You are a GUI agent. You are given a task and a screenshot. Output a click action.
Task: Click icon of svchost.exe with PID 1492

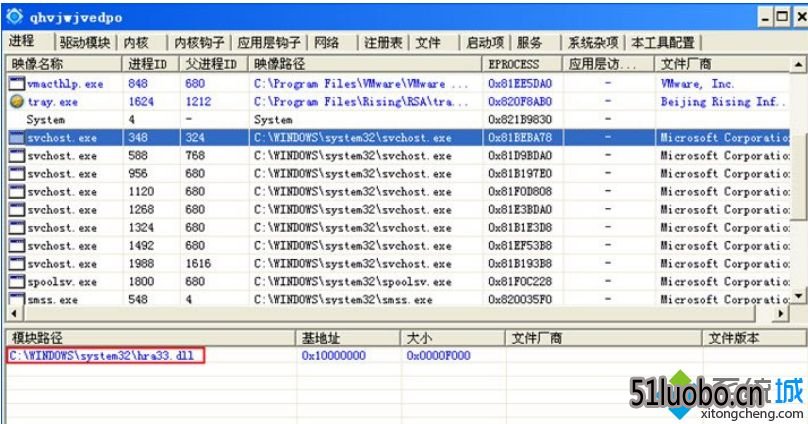pos(17,246)
